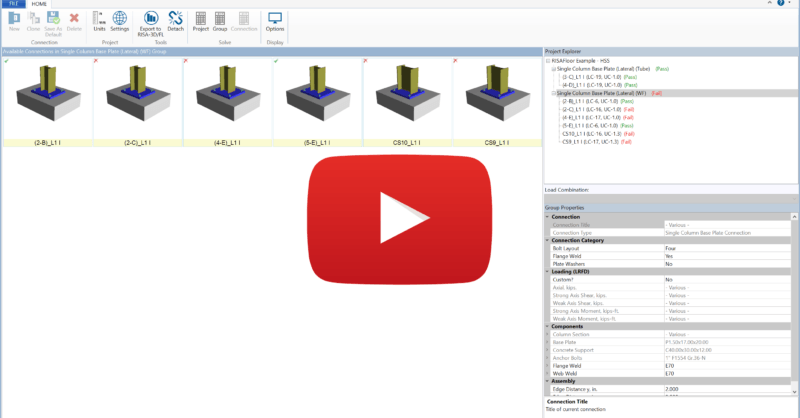800x418 pixels.
Task: Solve the Group using the calculator icon
Action: click(x=220, y=20)
